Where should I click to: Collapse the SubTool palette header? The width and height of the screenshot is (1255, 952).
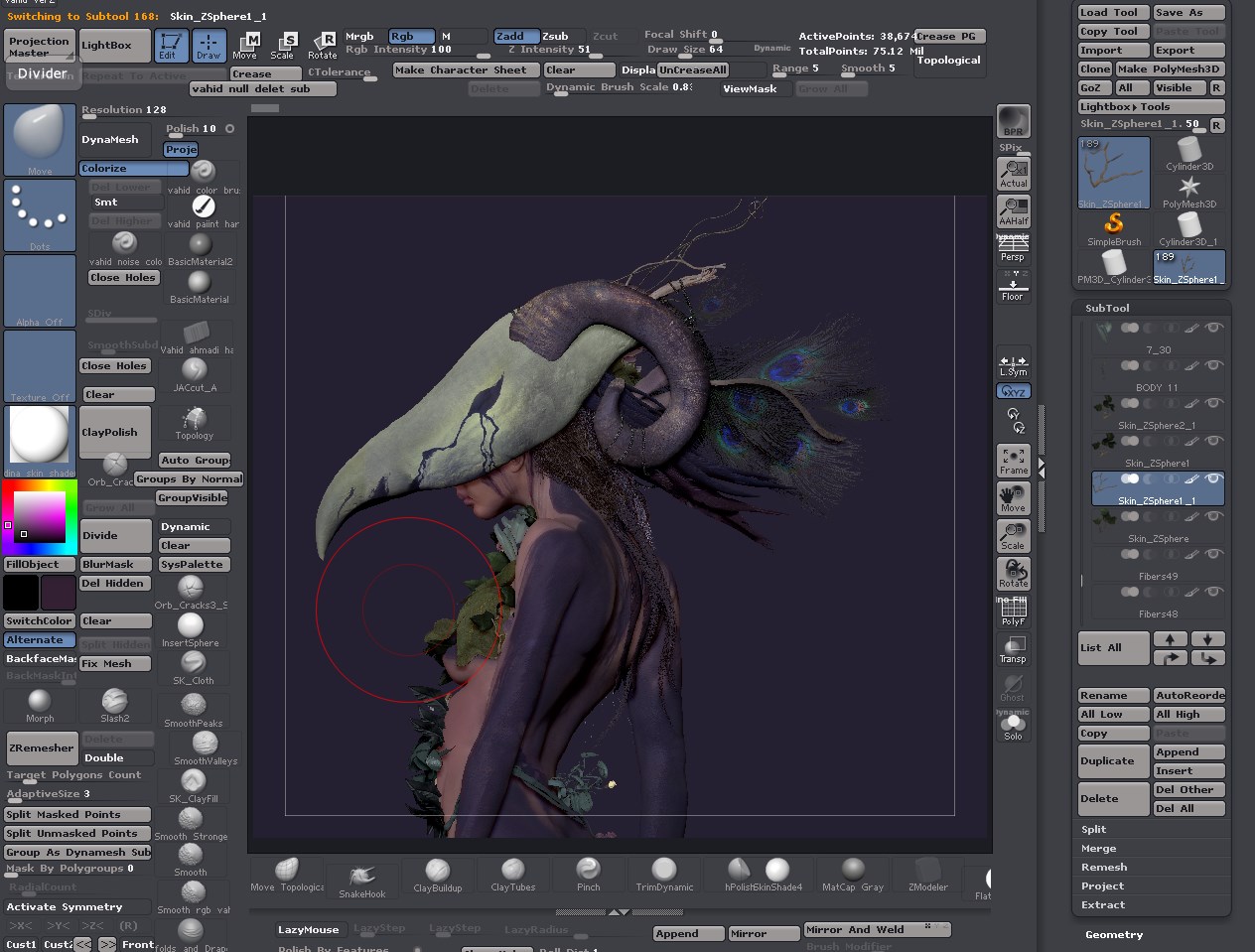[x=1107, y=308]
